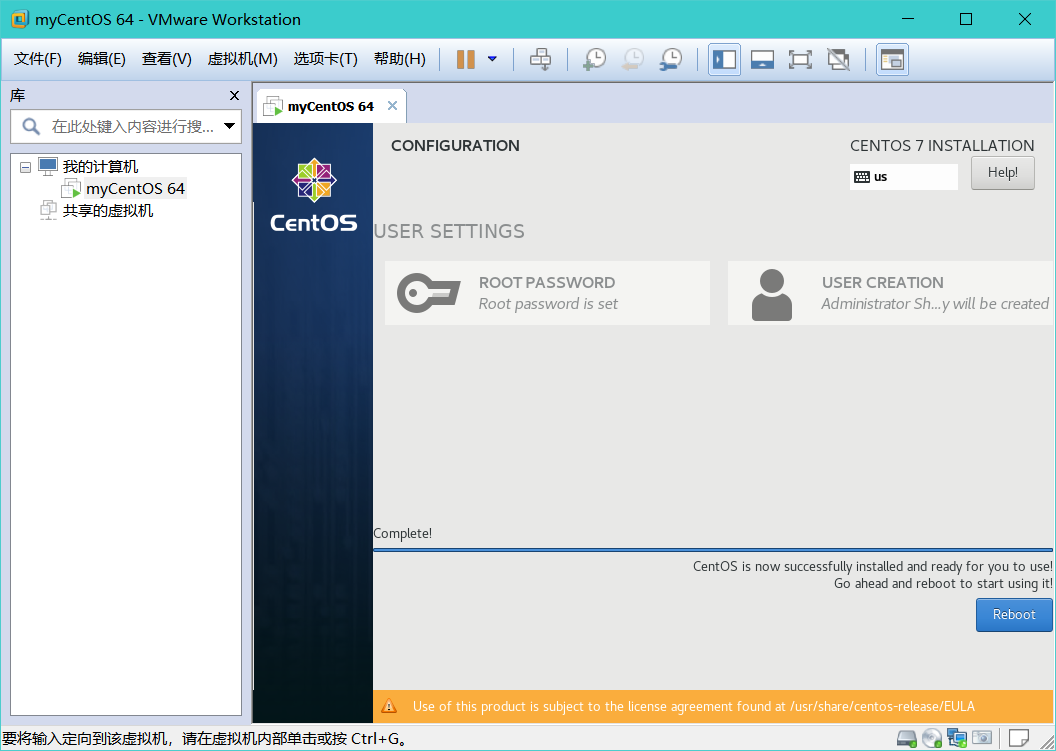The width and height of the screenshot is (1056, 751).
Task: Click the CD/DVD drive status icon
Action: 932,739
